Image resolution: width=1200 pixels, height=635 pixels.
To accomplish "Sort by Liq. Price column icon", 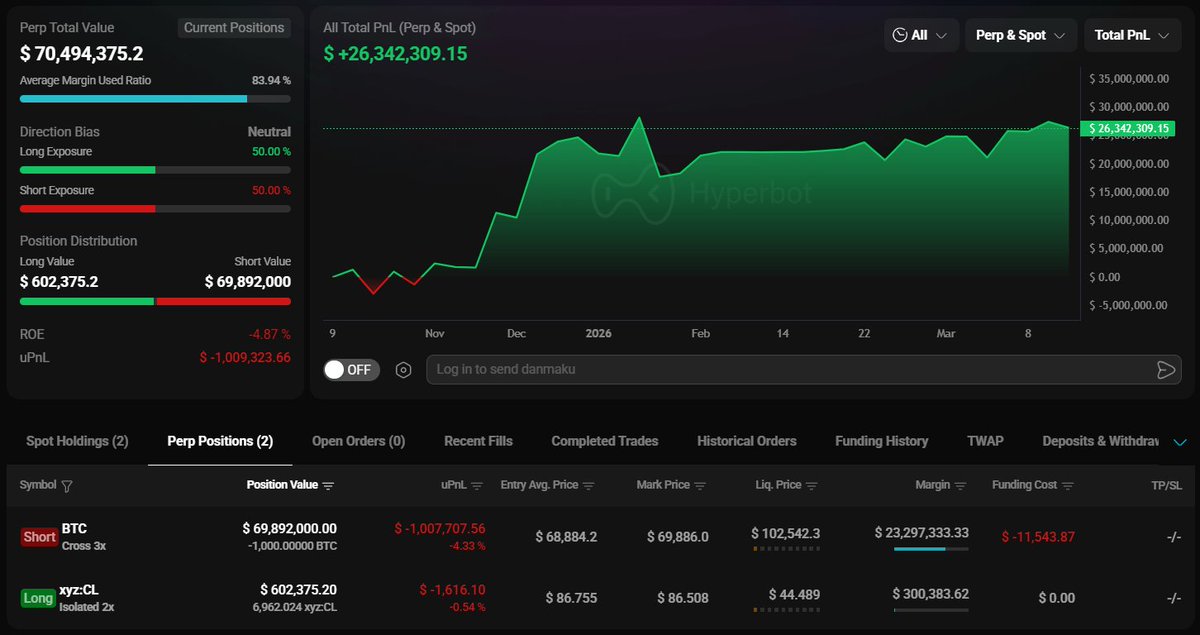I will pyautogui.click(x=812, y=486).
